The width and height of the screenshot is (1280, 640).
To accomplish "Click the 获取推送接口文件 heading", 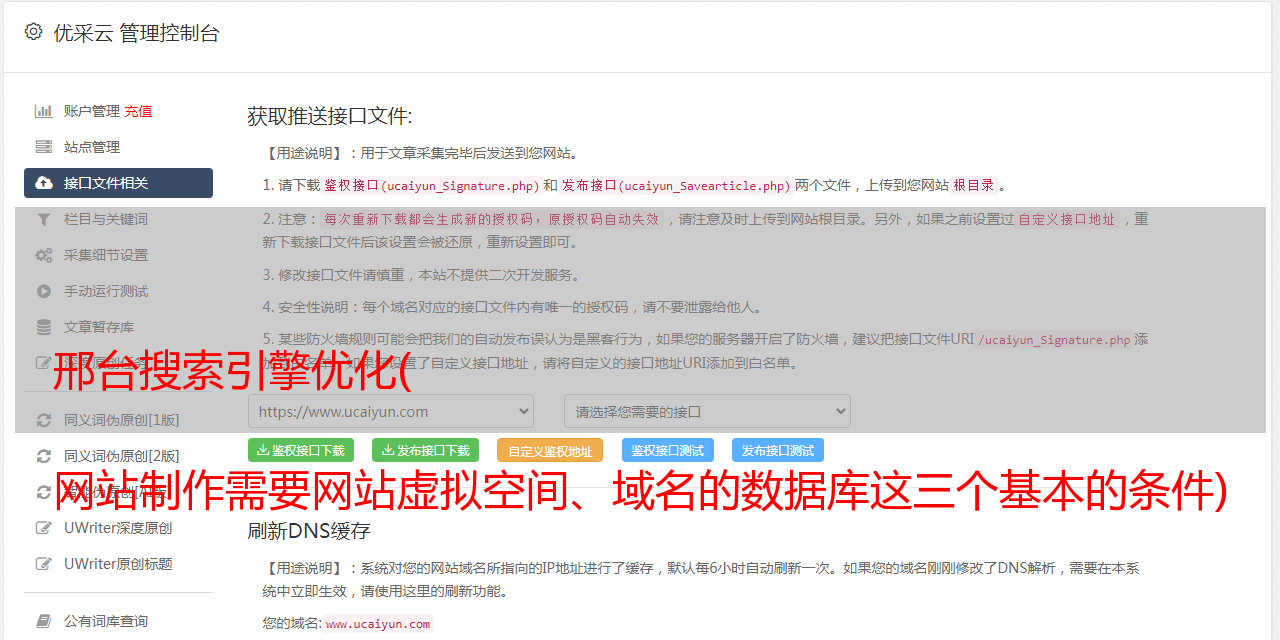I will [330, 116].
